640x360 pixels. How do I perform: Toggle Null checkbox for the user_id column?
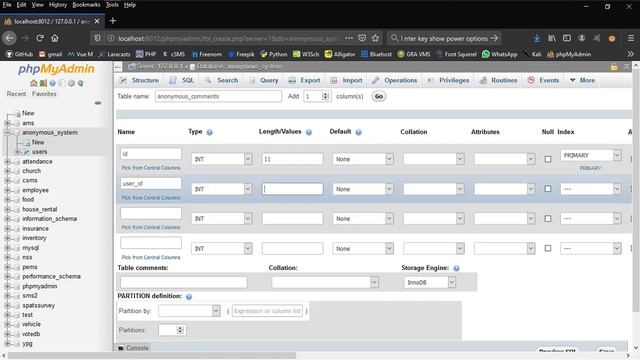pos(548,189)
